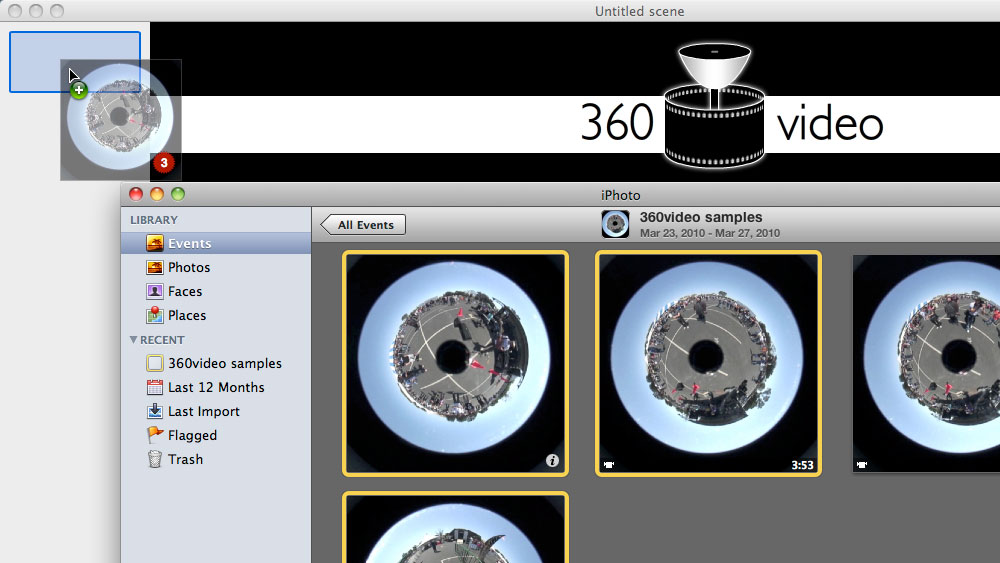1000x563 pixels.
Task: Click the 360video samples event icon in sidebar
Action: point(155,363)
